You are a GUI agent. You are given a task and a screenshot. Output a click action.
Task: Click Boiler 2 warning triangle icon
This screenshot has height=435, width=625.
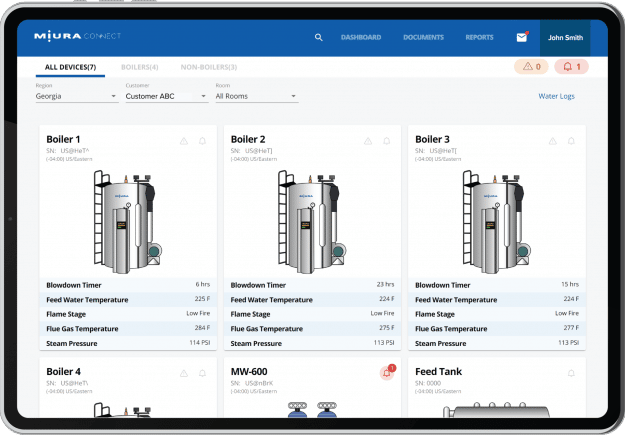368,141
